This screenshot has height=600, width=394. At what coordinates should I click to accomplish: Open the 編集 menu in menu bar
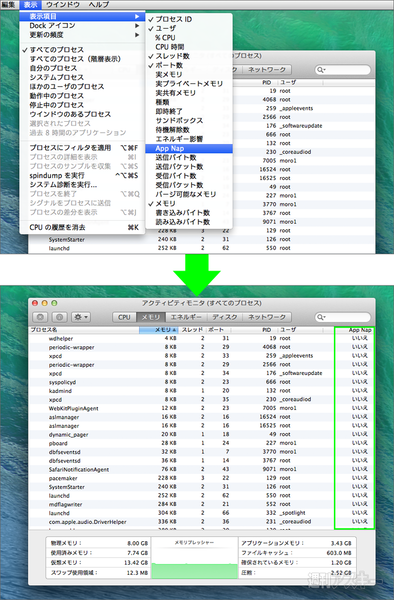pyautogui.click(x=8, y=5)
